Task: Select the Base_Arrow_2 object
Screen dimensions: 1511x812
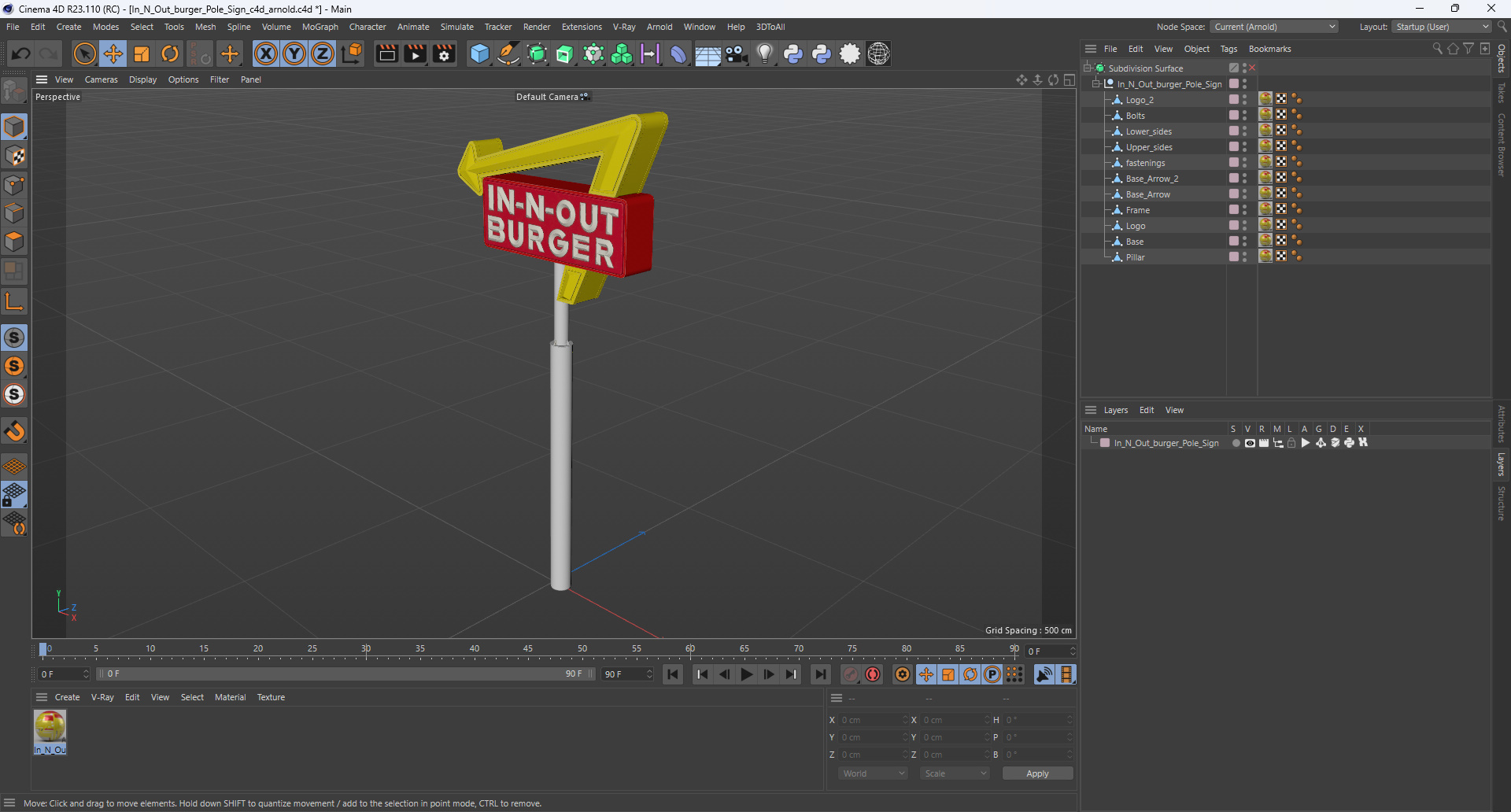Action: click(x=1152, y=179)
